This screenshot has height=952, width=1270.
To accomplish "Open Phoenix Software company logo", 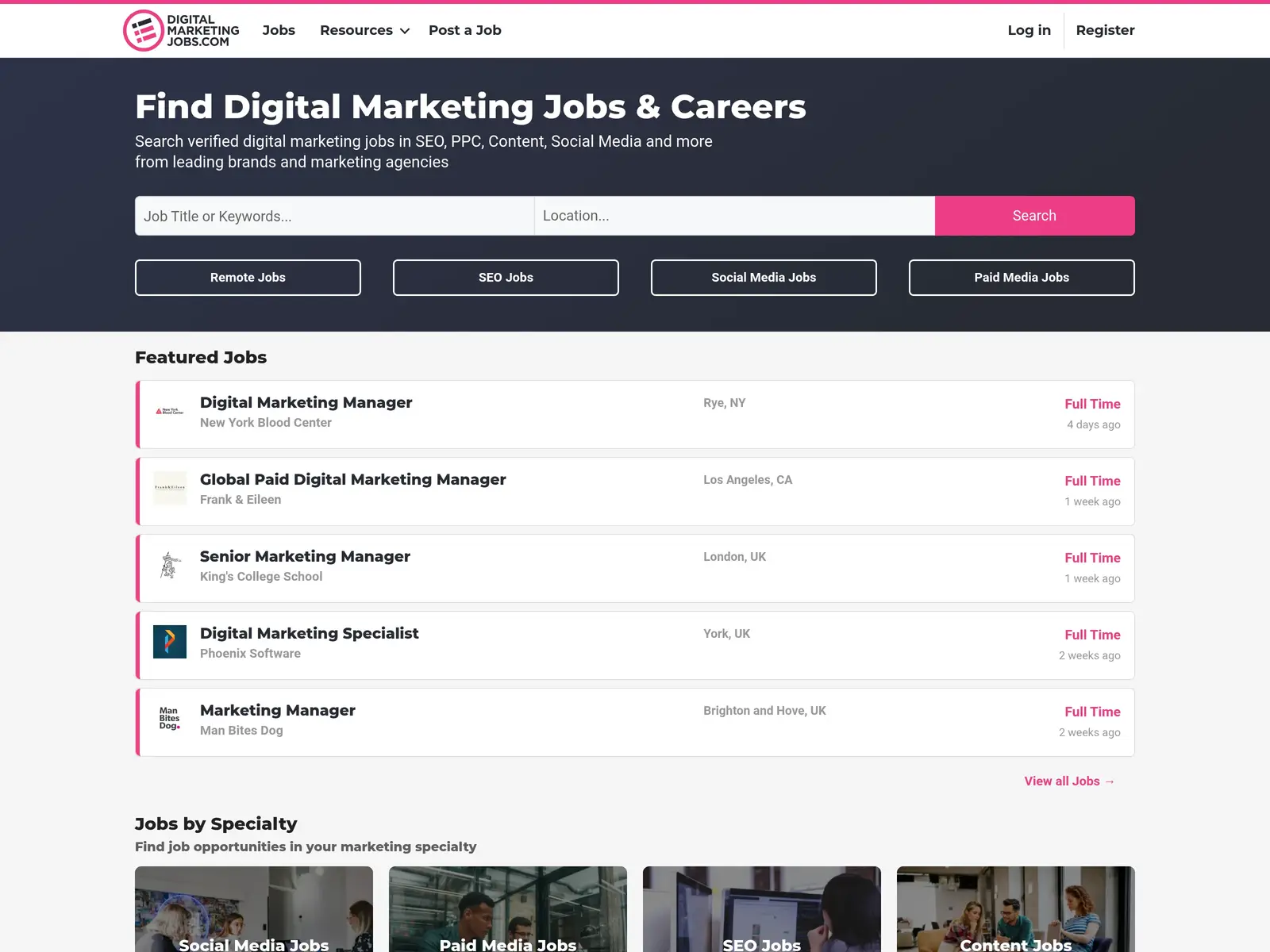I will [170, 642].
